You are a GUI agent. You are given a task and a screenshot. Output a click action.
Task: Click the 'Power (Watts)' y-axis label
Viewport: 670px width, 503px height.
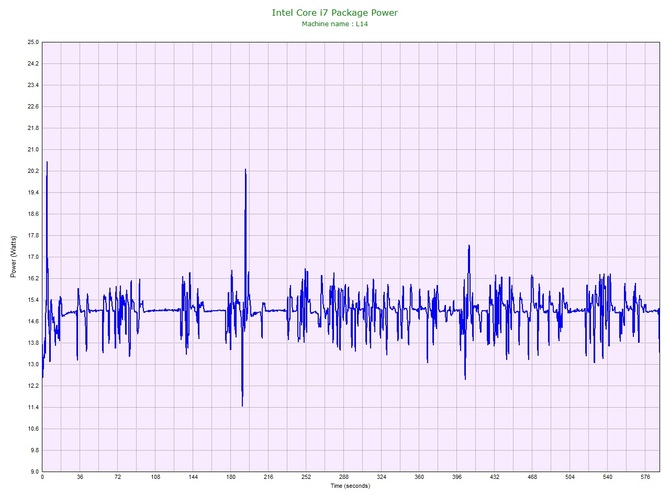(13, 256)
